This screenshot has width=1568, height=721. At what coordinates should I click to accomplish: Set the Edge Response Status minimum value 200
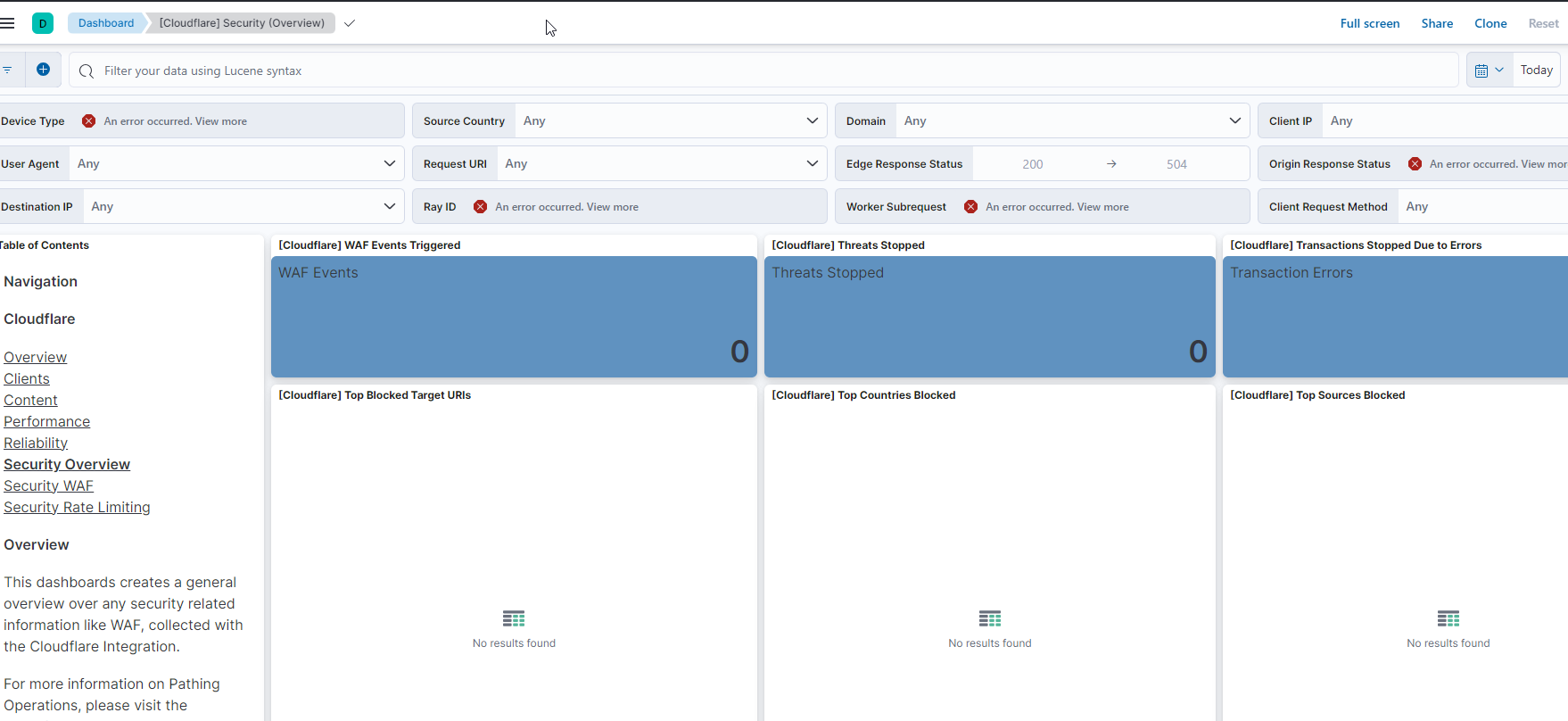tap(1033, 164)
